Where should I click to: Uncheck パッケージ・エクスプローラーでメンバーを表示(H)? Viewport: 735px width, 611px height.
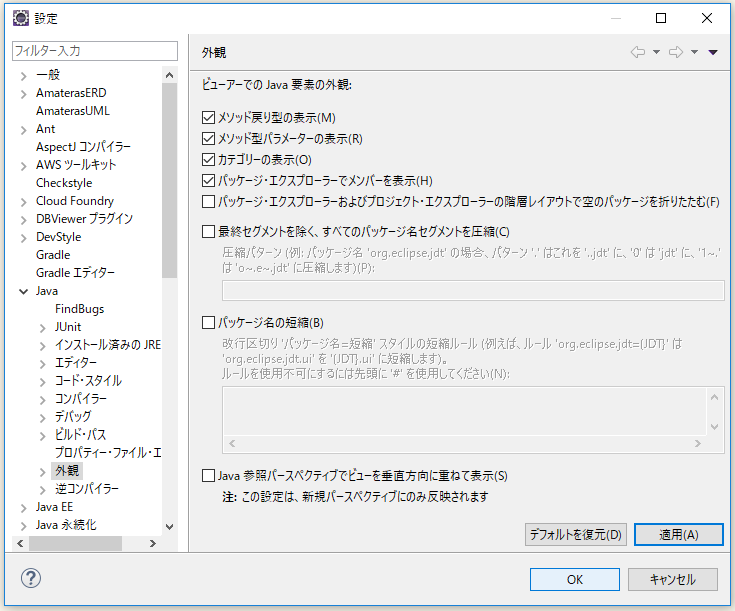[x=208, y=181]
